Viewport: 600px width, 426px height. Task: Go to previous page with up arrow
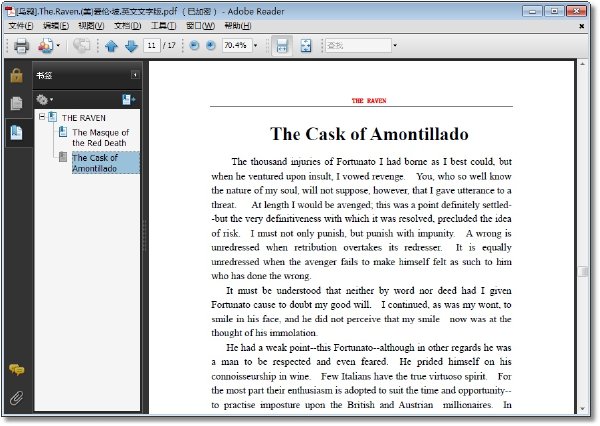[111, 46]
